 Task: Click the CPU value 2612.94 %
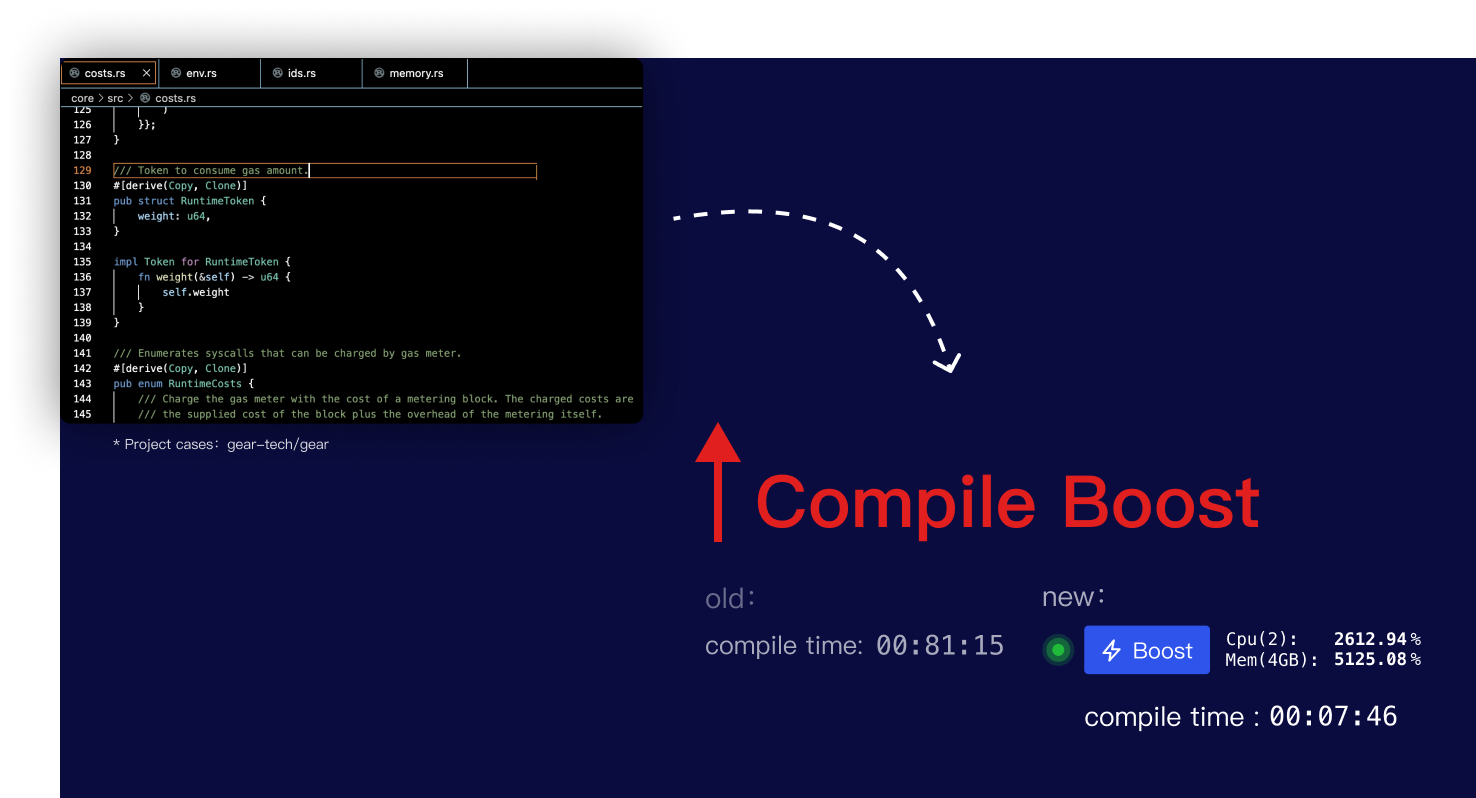pos(1377,639)
